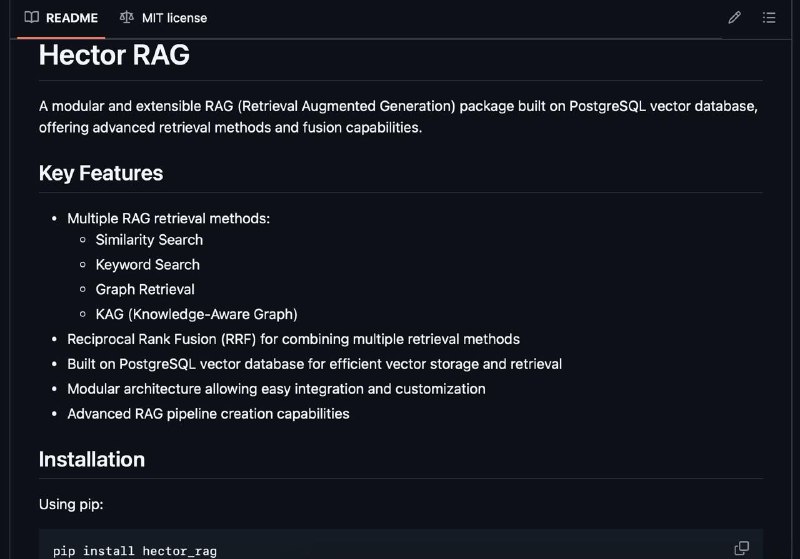Switch to the README tab label
The width and height of the screenshot is (800, 559).
[x=72, y=18]
